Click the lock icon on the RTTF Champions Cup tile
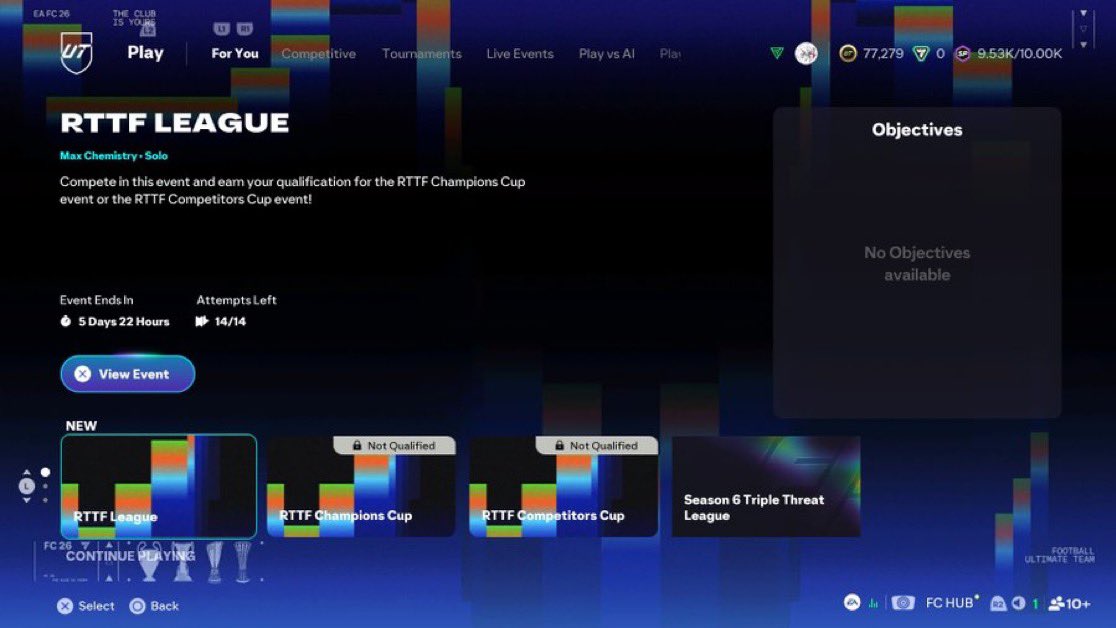 pos(357,445)
